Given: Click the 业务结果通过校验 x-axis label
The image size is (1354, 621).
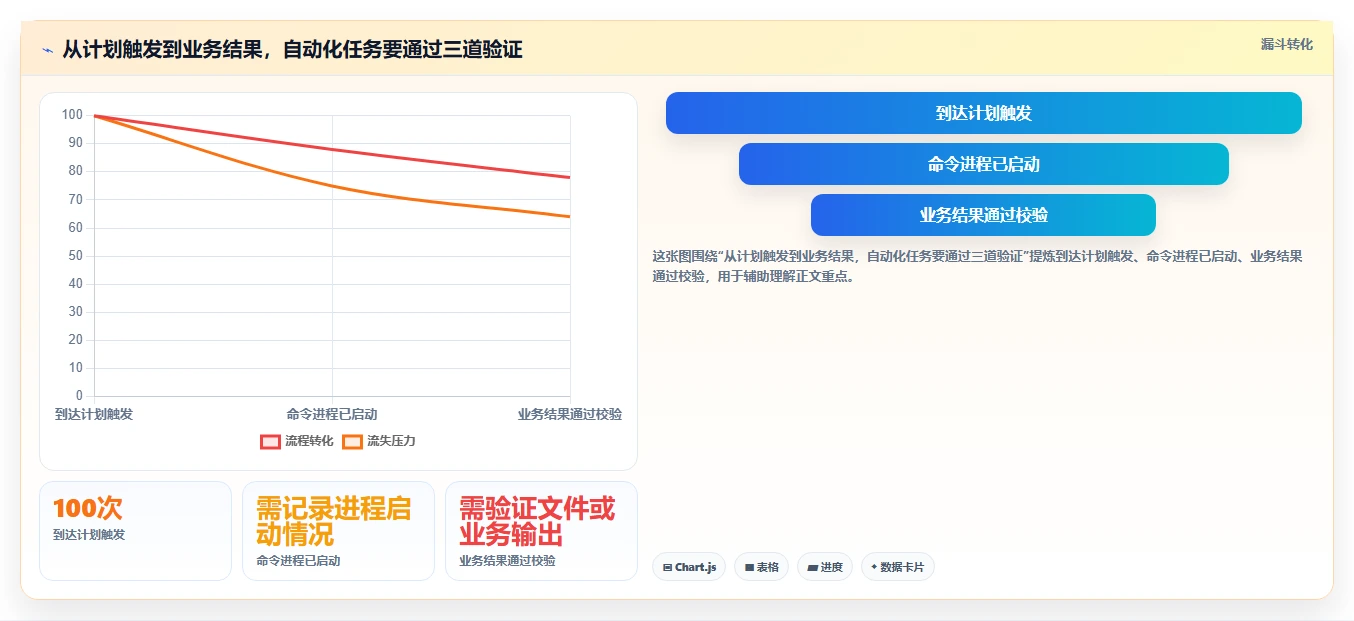Looking at the screenshot, I should [570, 414].
